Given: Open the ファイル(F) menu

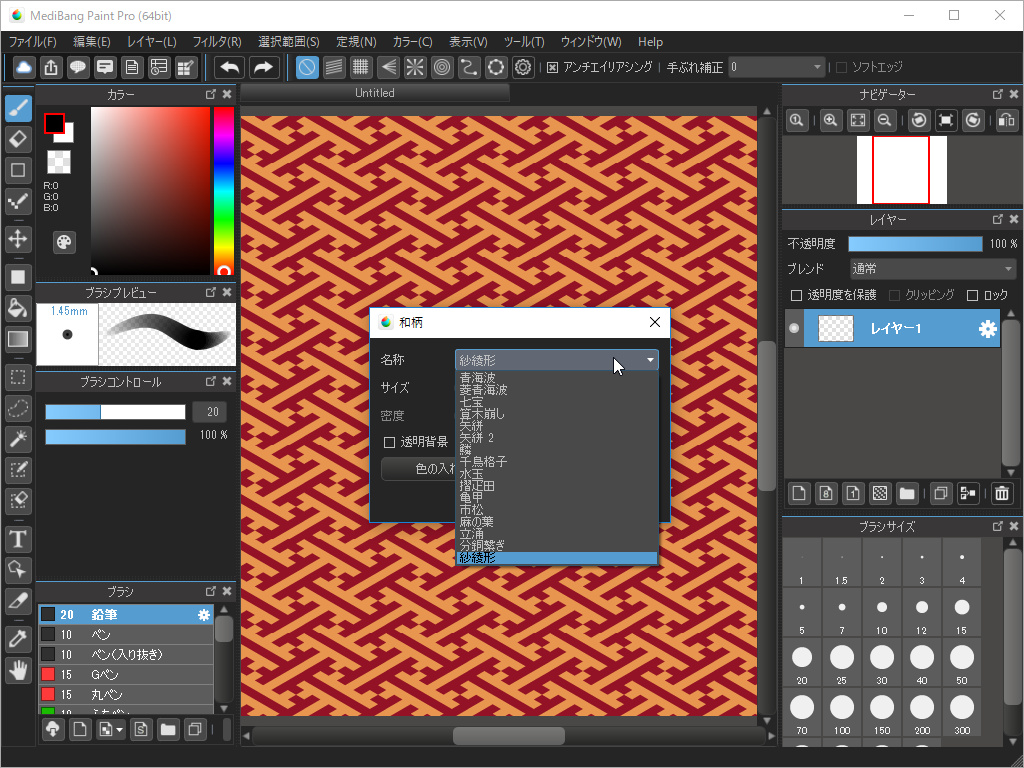Looking at the screenshot, I should click(x=33, y=42).
